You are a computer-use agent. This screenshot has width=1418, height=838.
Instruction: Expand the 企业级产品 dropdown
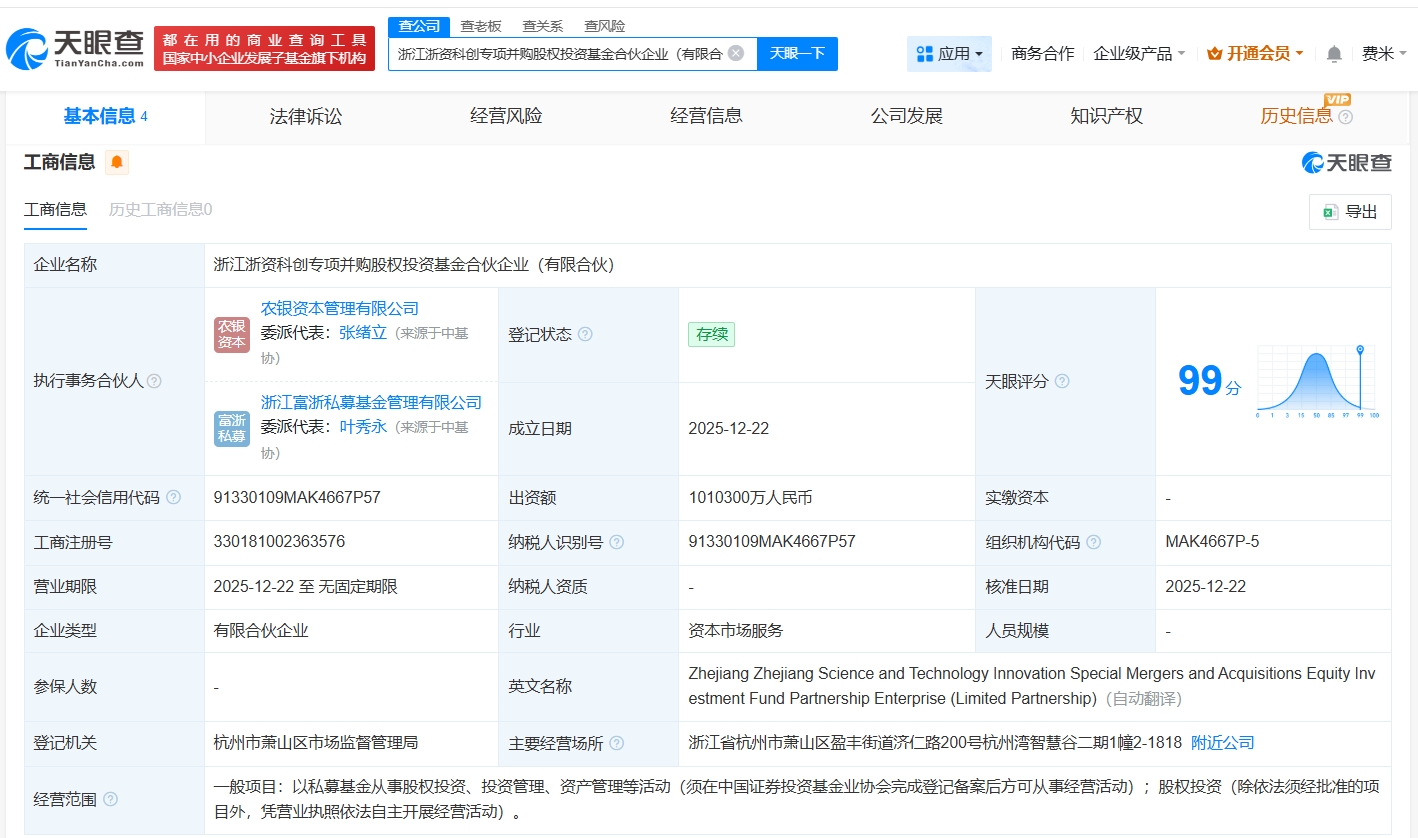1139,54
